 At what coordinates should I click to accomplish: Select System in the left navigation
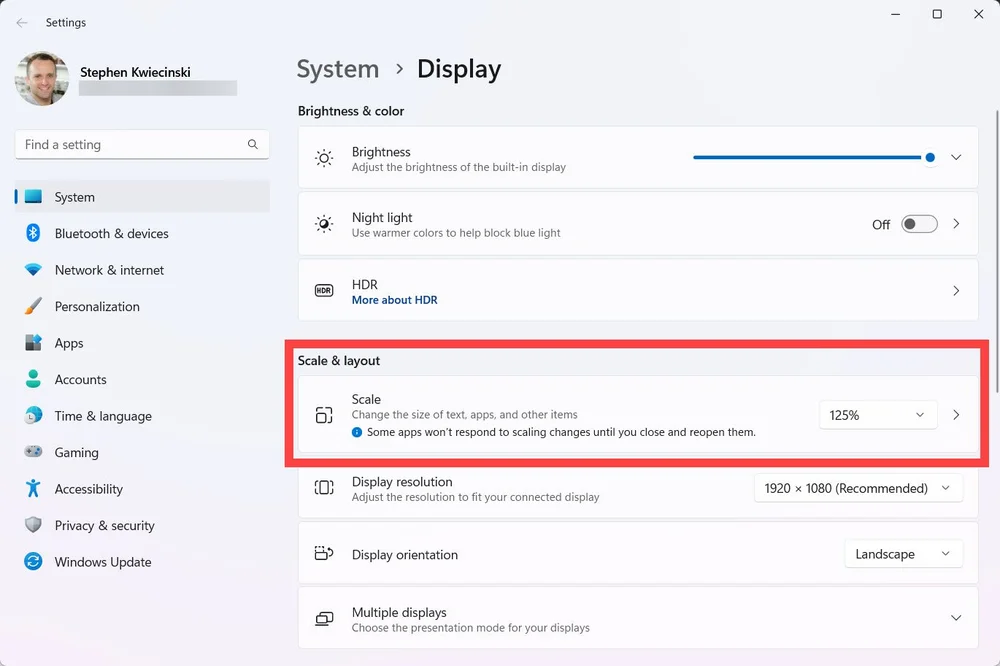coord(73,197)
